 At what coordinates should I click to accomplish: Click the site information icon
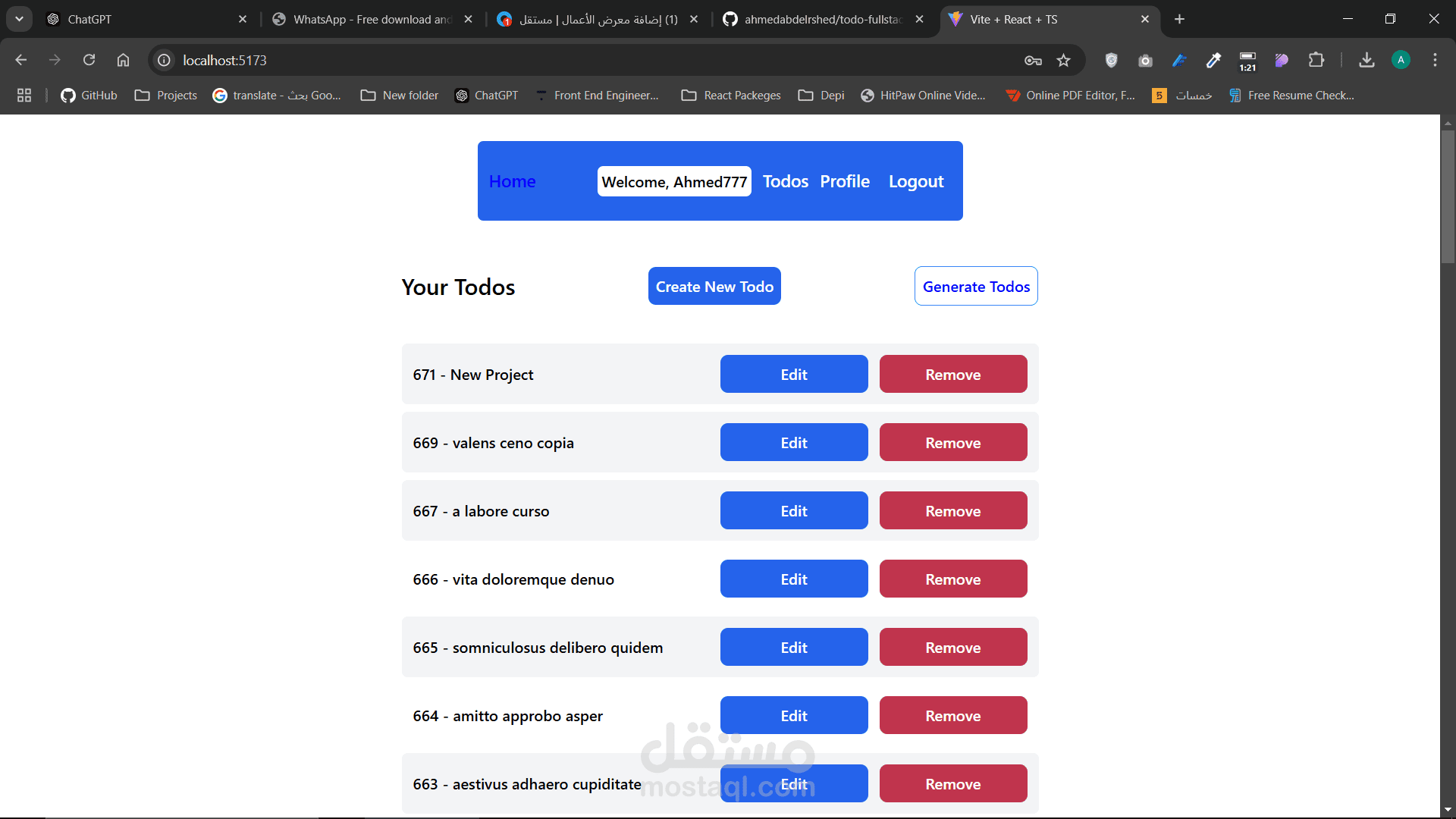[x=164, y=60]
